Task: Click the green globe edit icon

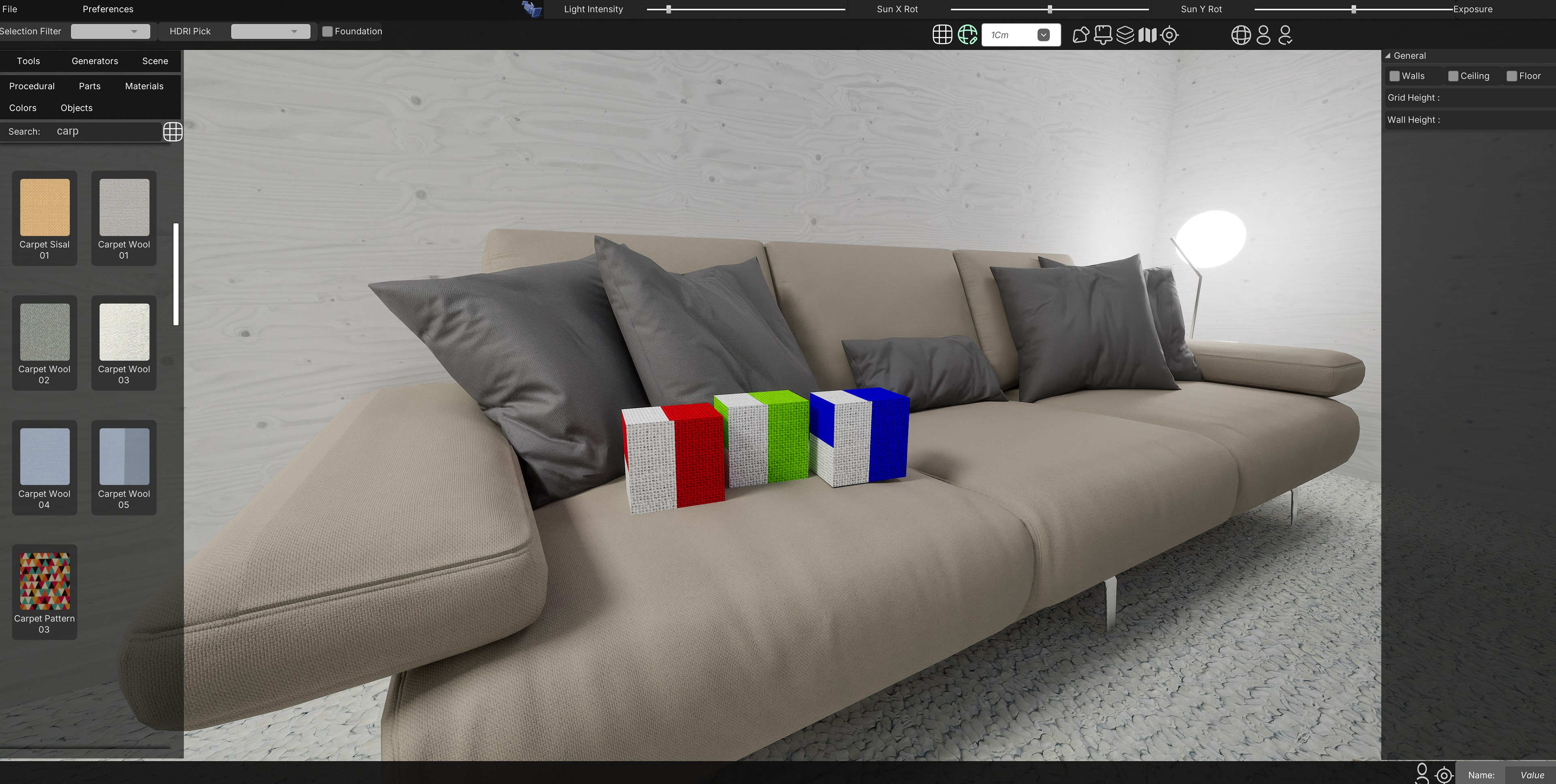Action: [968, 35]
